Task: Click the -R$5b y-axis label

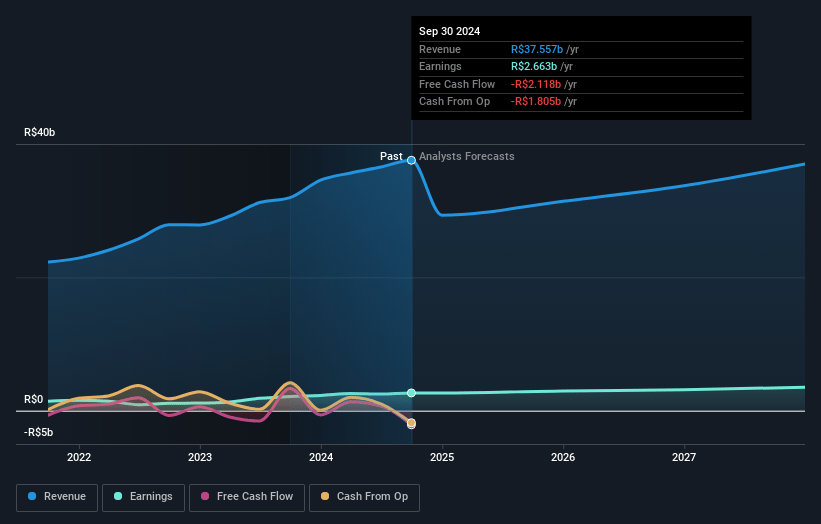Action: (x=38, y=432)
